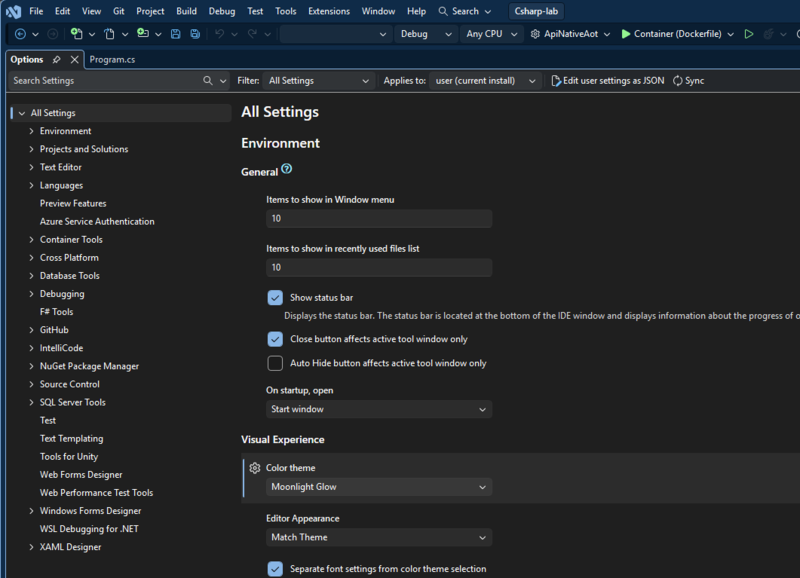
Task: Open the Applies to user dropdown
Action: coord(484,81)
